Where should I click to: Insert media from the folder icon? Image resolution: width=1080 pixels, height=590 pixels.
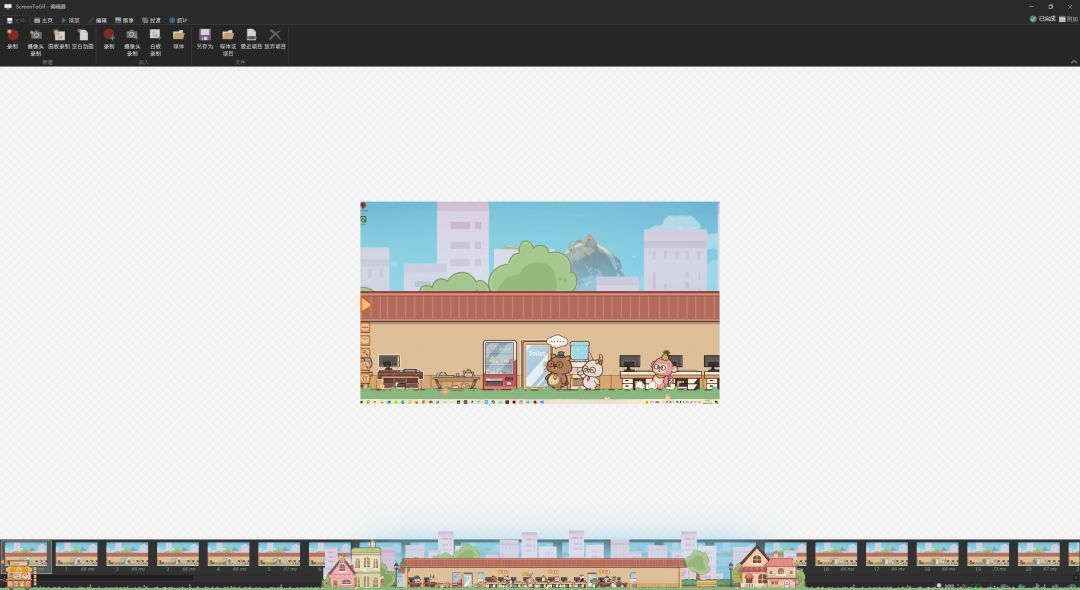click(x=178, y=40)
